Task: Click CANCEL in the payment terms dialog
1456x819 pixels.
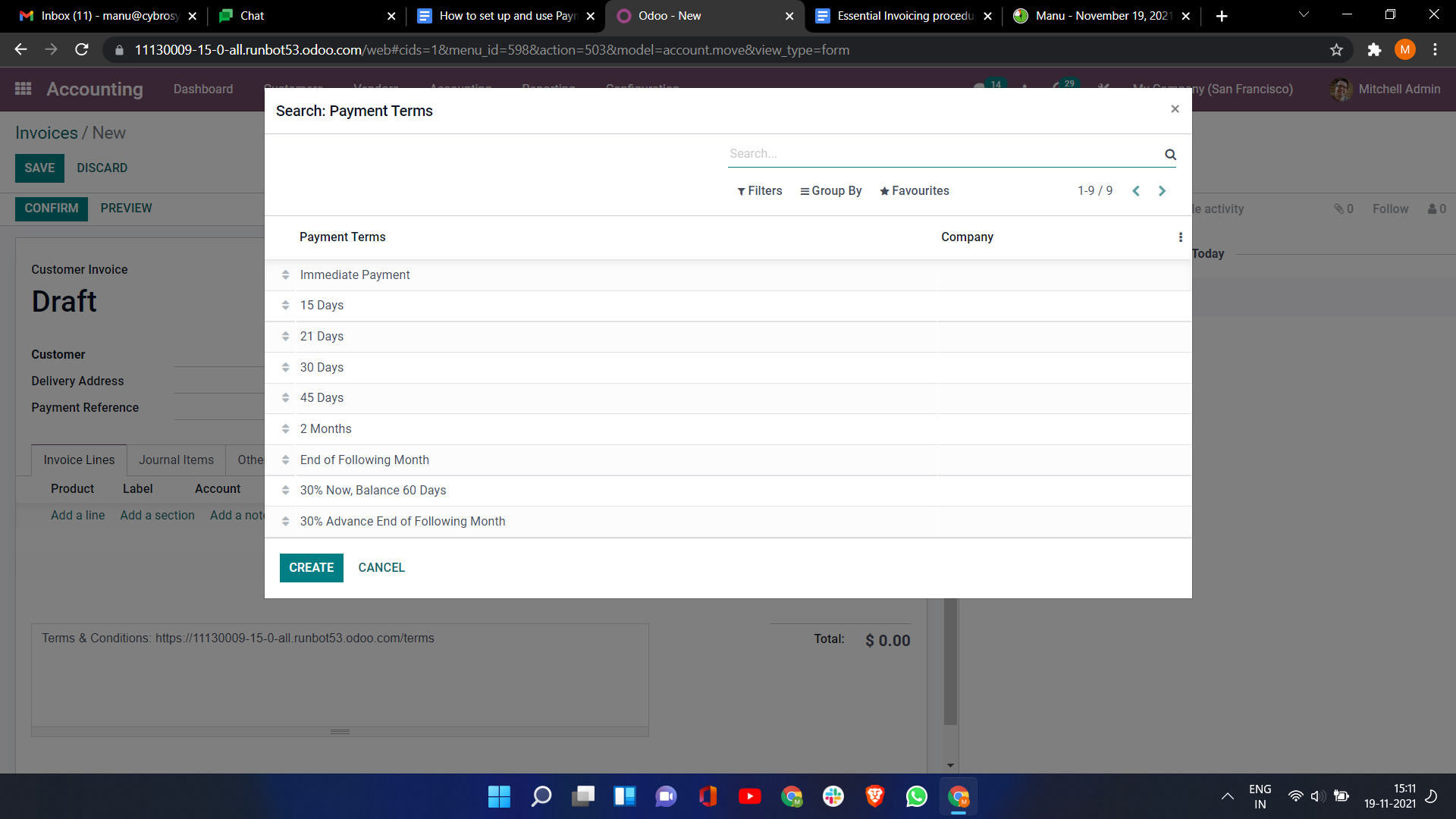Action: point(381,568)
